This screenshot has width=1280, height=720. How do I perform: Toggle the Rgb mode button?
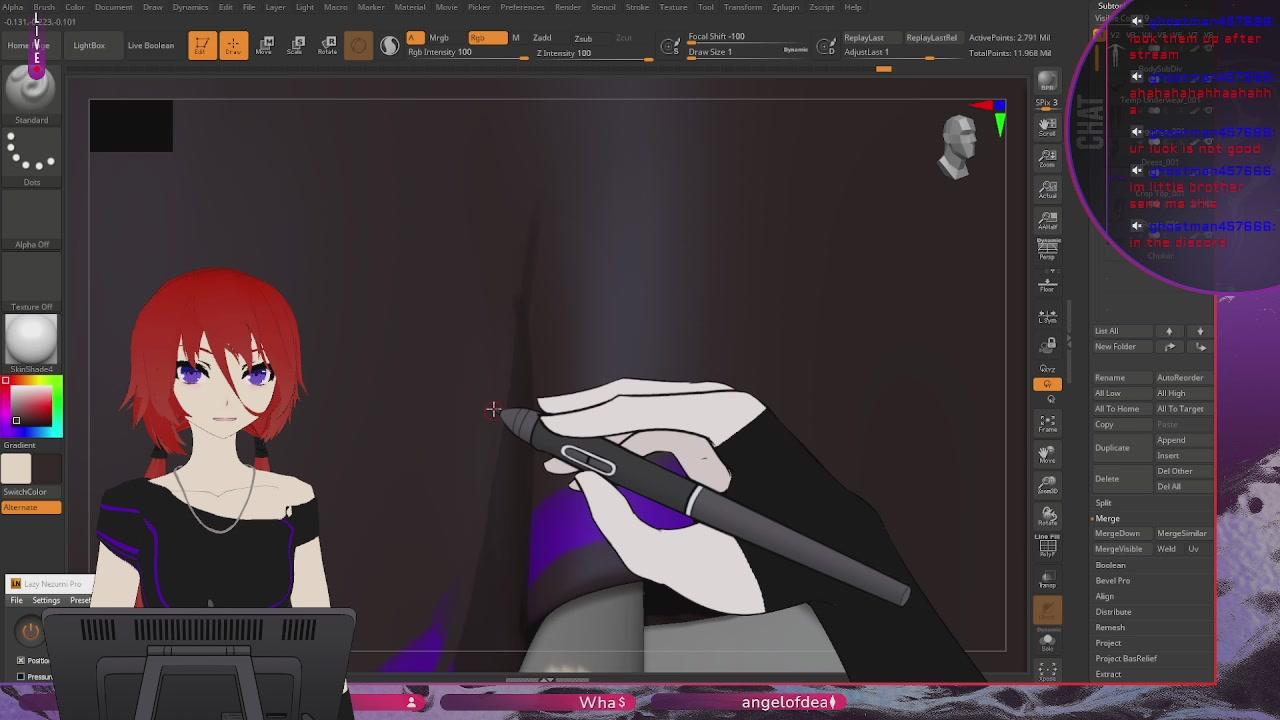click(486, 38)
